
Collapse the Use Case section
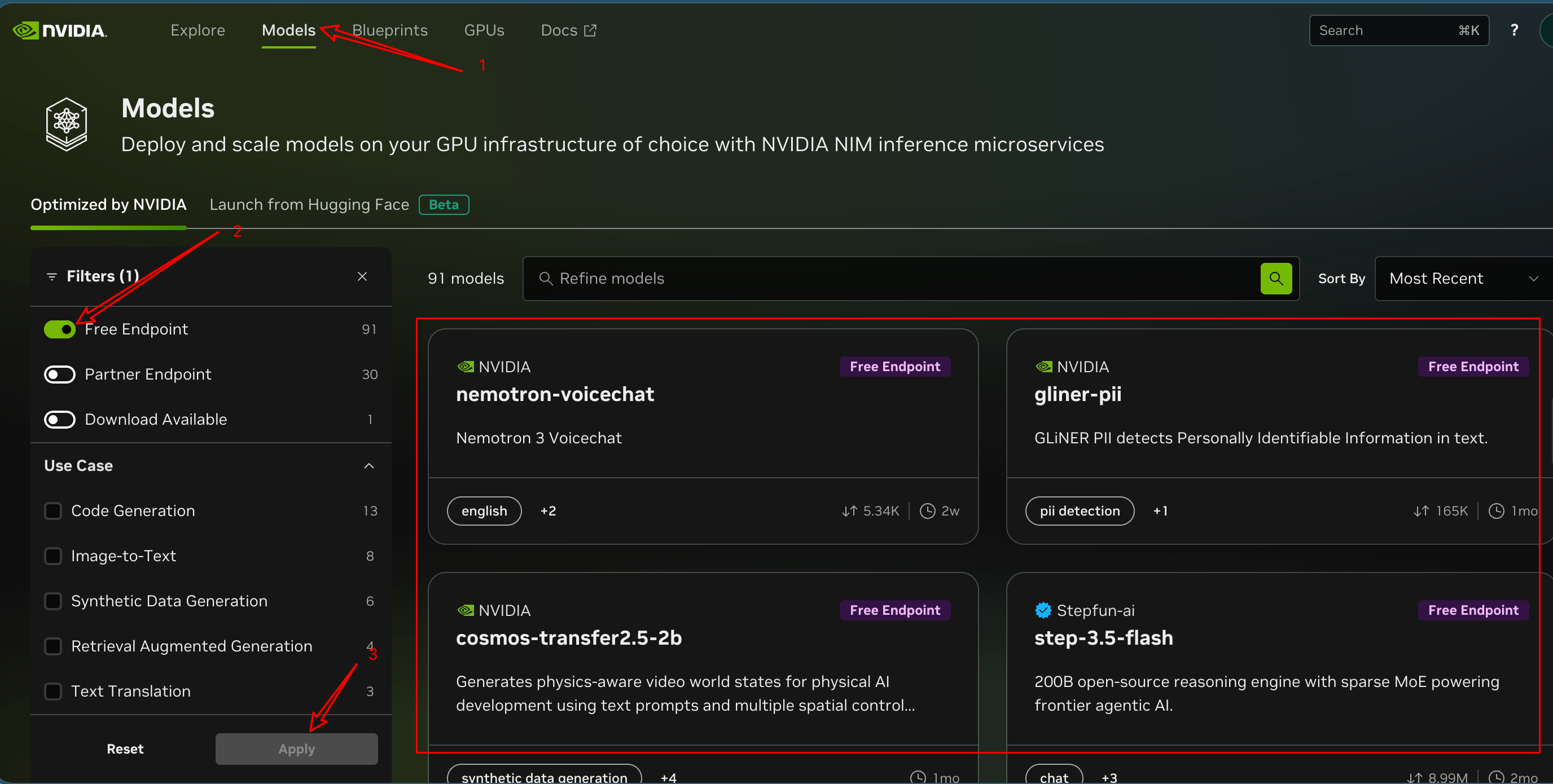tap(369, 466)
